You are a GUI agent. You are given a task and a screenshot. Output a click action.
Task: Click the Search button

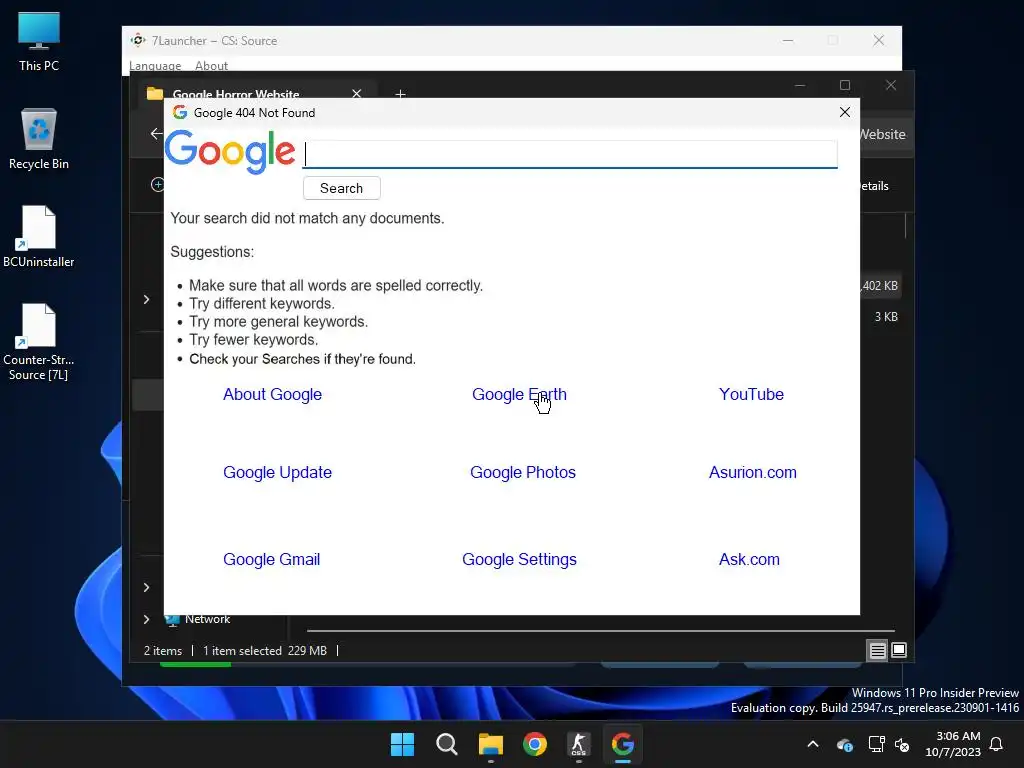pyautogui.click(x=342, y=188)
